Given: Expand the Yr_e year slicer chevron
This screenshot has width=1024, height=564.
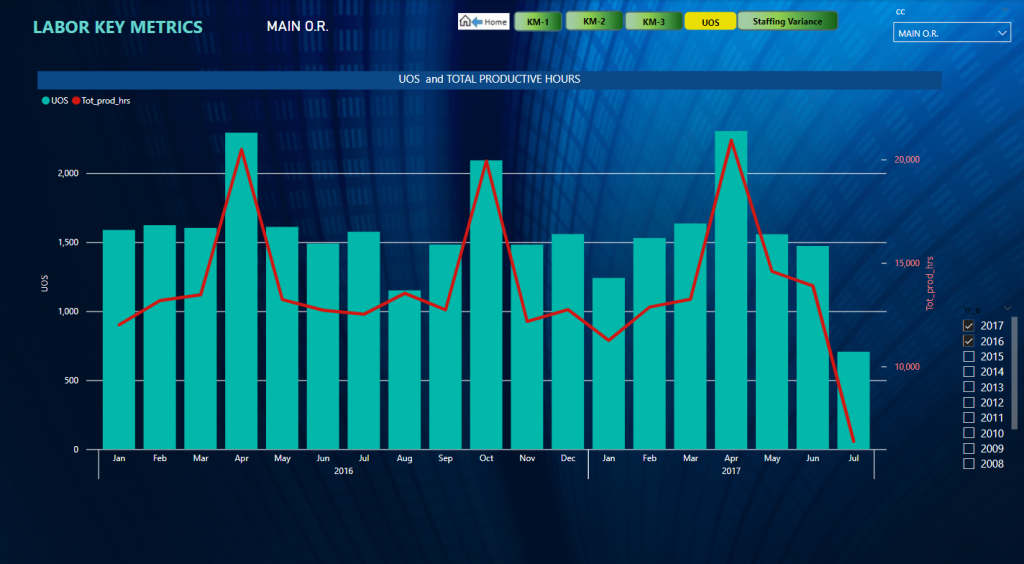Looking at the screenshot, I should [1008, 308].
